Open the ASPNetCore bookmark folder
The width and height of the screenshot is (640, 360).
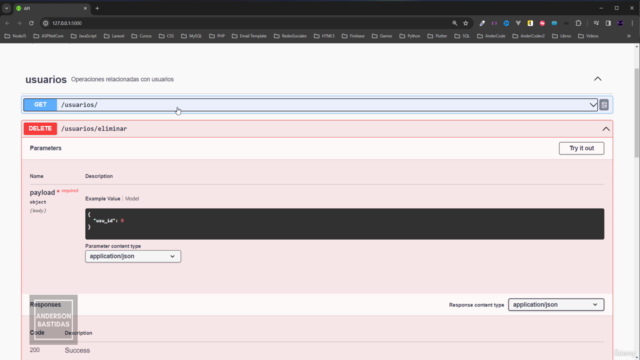(49, 36)
